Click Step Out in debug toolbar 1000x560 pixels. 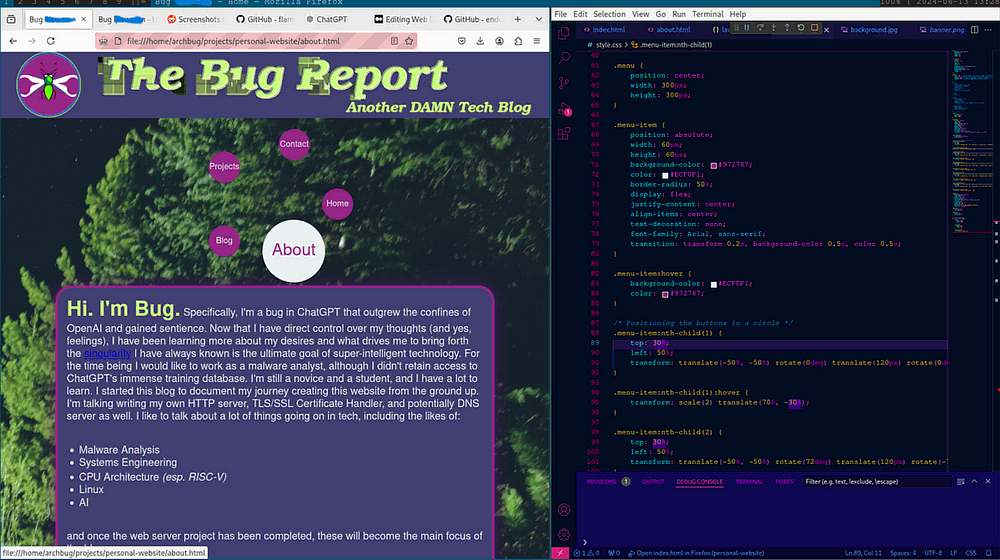(787, 28)
